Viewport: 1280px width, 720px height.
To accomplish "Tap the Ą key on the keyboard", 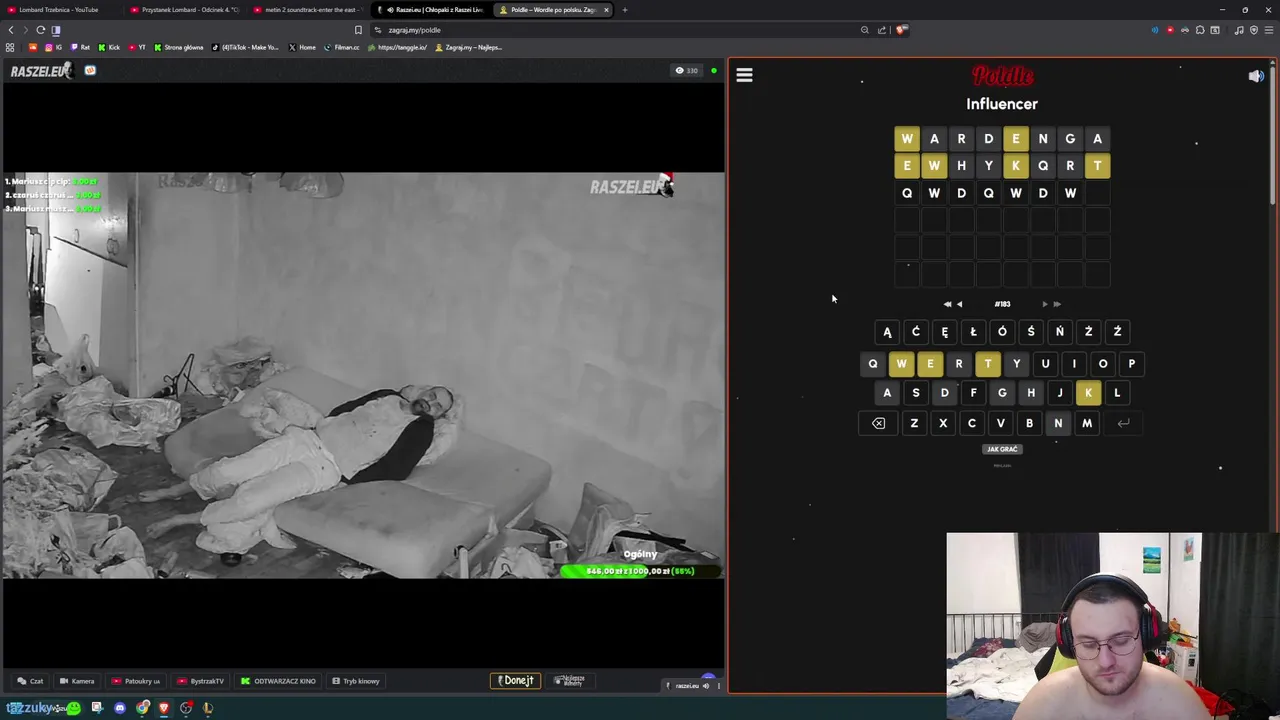I will click(x=887, y=332).
